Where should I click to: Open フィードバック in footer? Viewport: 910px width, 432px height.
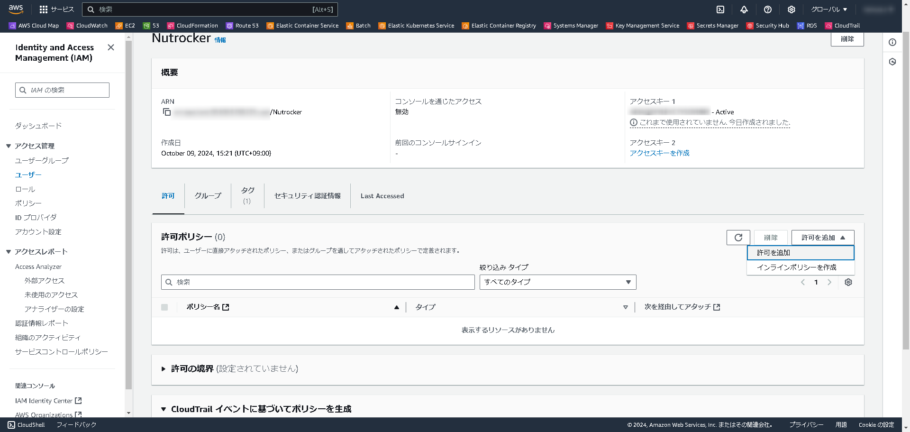coord(76,425)
